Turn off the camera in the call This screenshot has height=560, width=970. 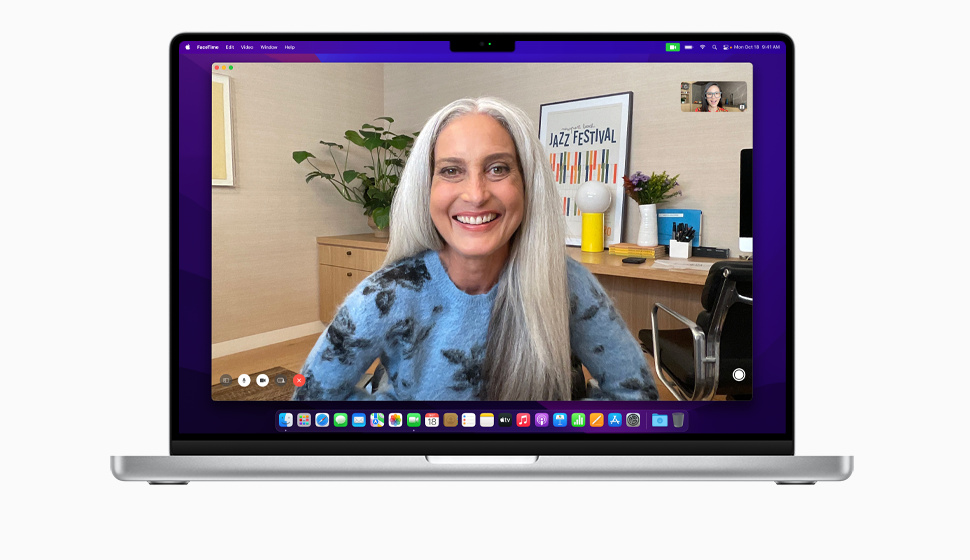pos(262,380)
